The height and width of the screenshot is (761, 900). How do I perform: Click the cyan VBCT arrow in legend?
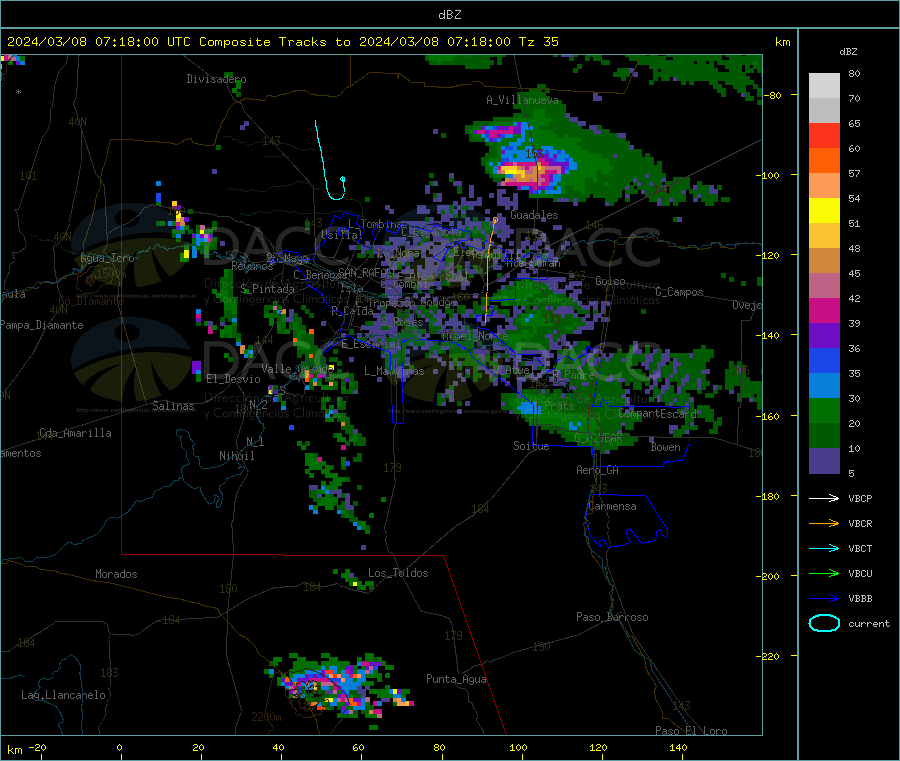point(824,549)
